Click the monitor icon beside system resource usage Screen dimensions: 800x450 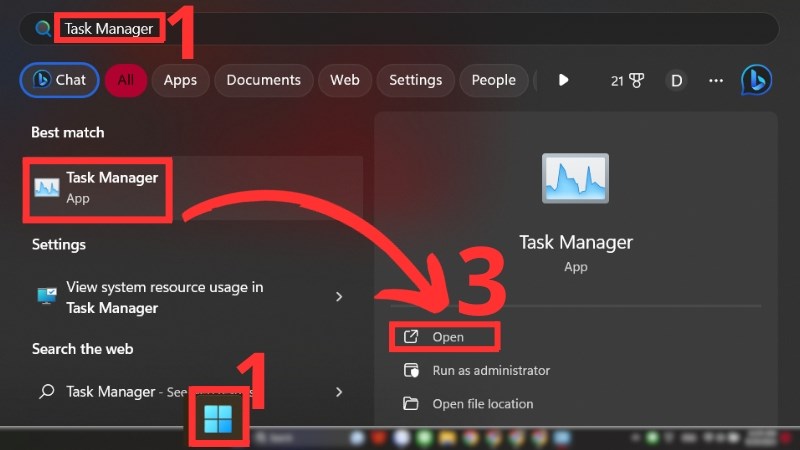(x=46, y=296)
